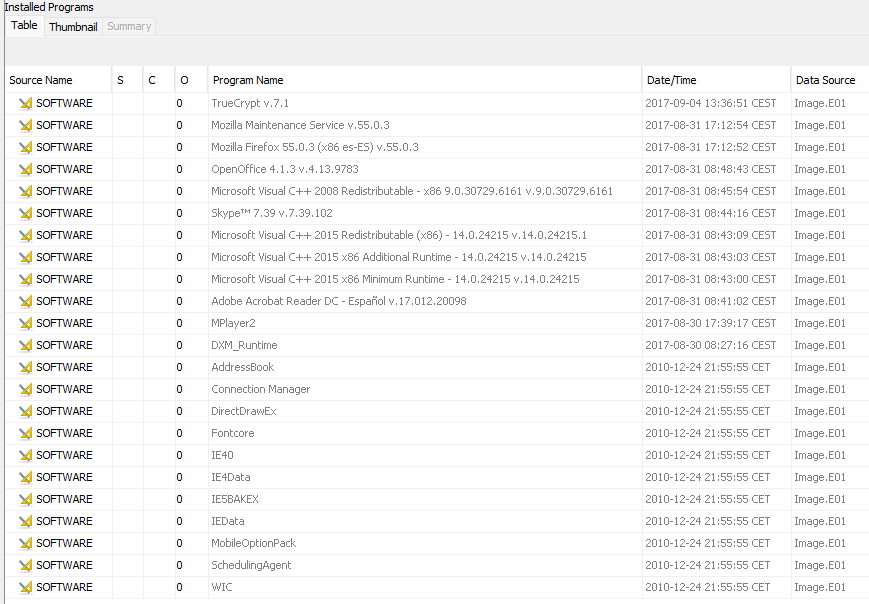Image resolution: width=869 pixels, height=604 pixels.
Task: Click the SOFTWARE icon in the Fontcore row
Action: pos(25,433)
